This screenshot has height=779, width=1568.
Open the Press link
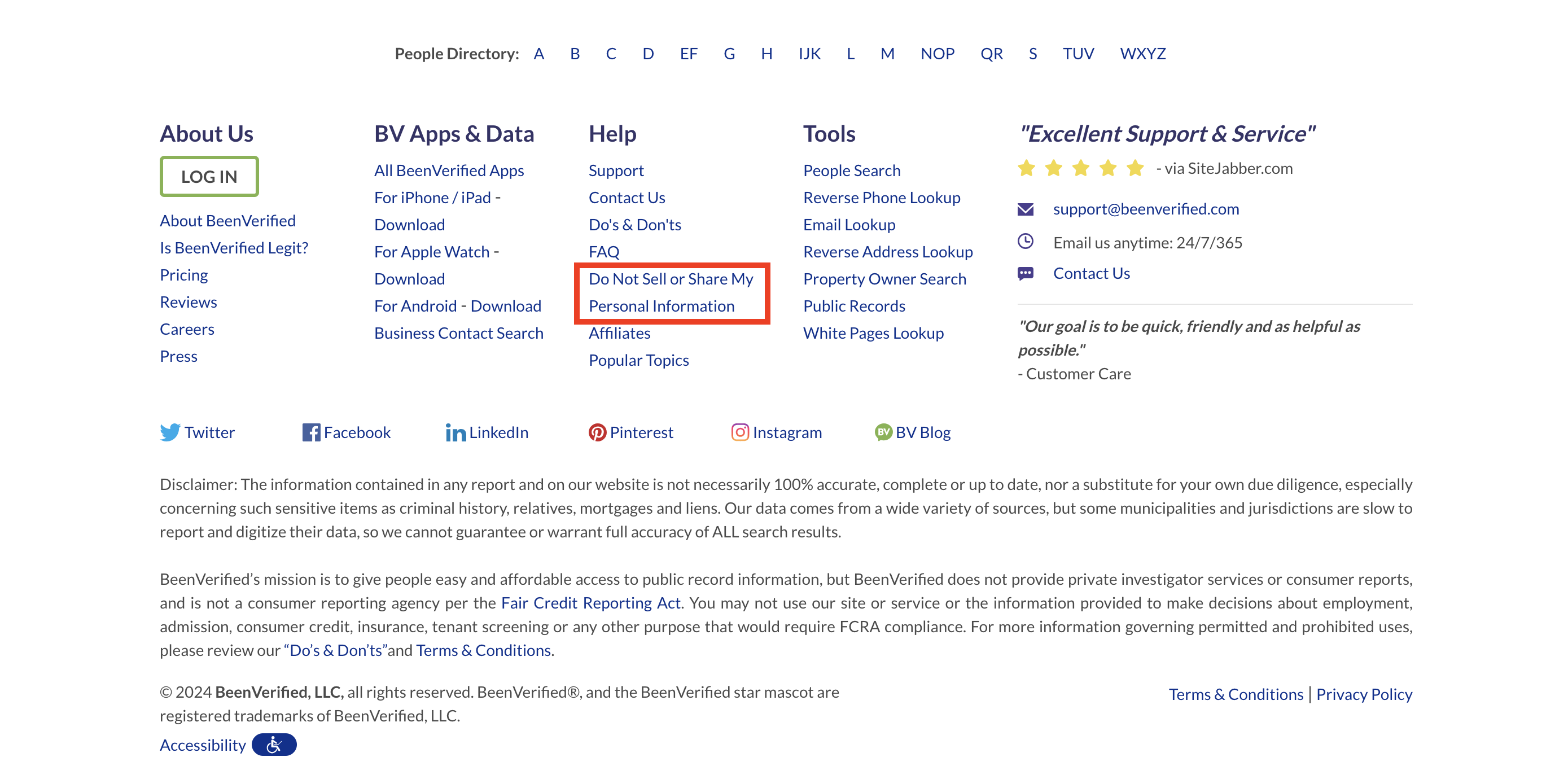(179, 356)
